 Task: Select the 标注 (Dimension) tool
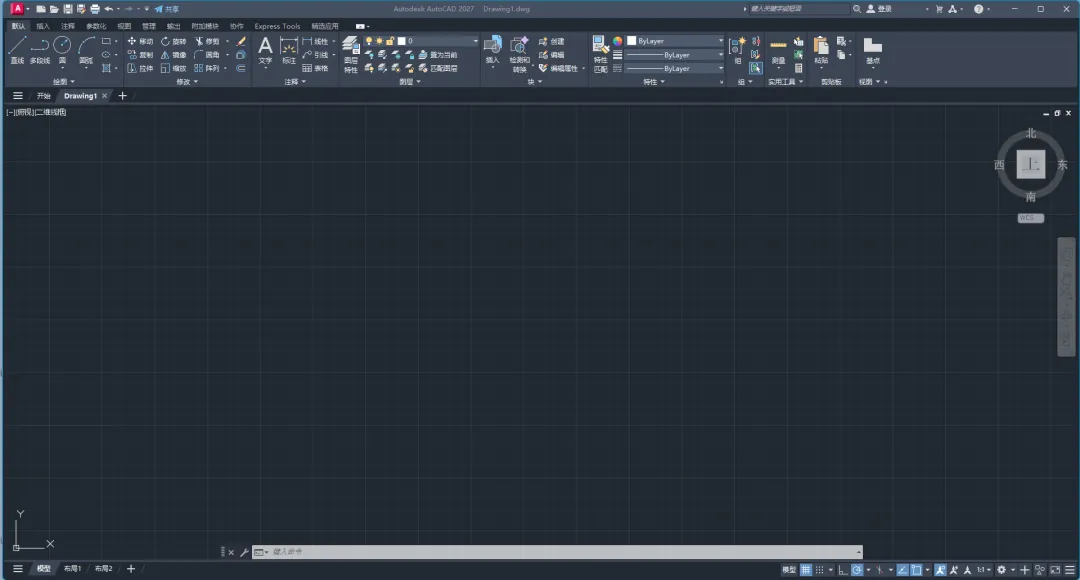pyautogui.click(x=289, y=50)
